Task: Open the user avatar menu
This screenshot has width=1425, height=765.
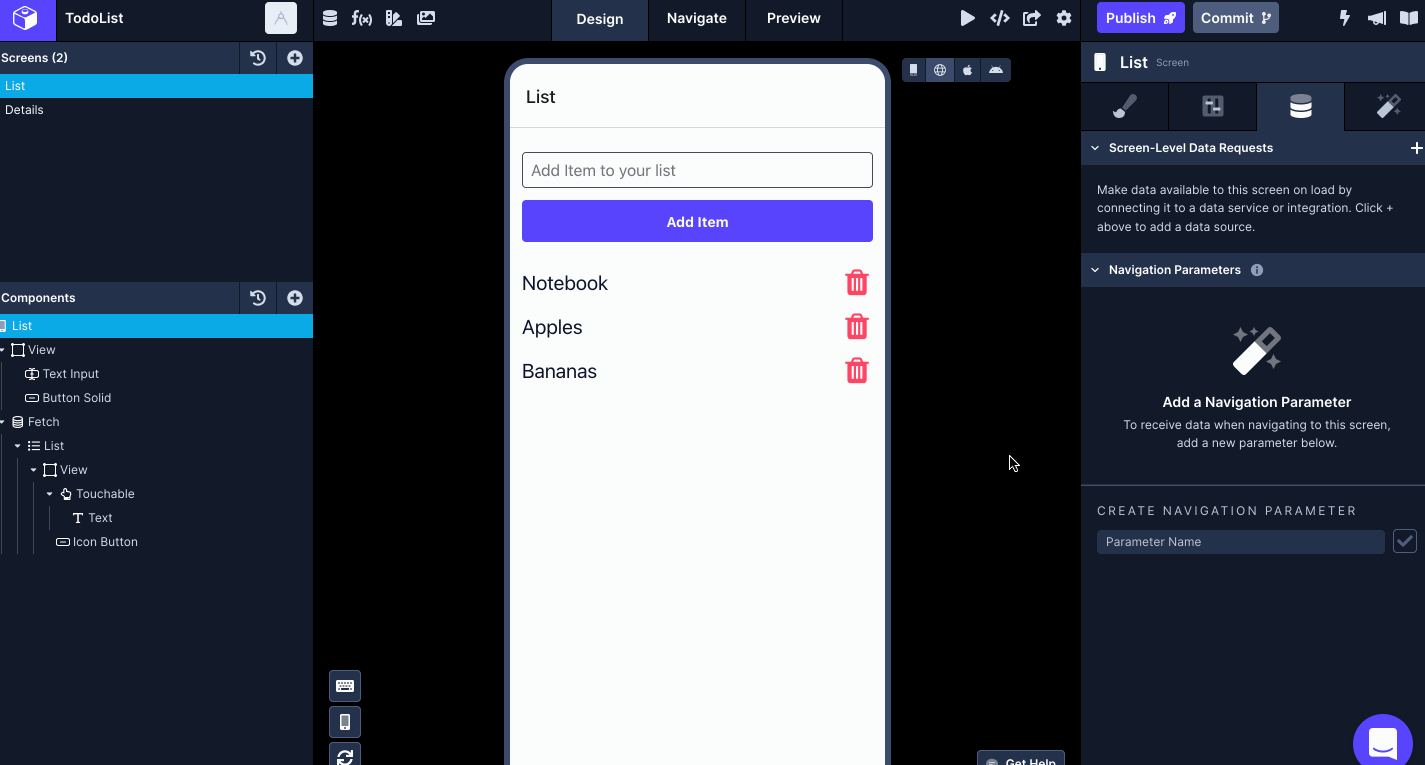Action: [x=281, y=18]
